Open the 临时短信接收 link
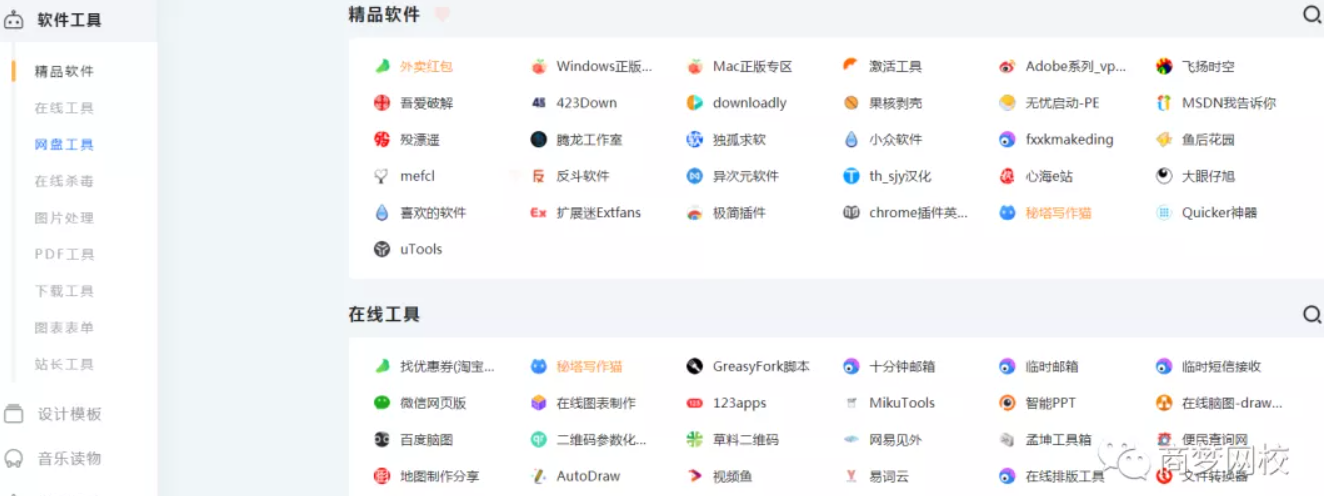Image resolution: width=1324 pixels, height=496 pixels. (1221, 366)
